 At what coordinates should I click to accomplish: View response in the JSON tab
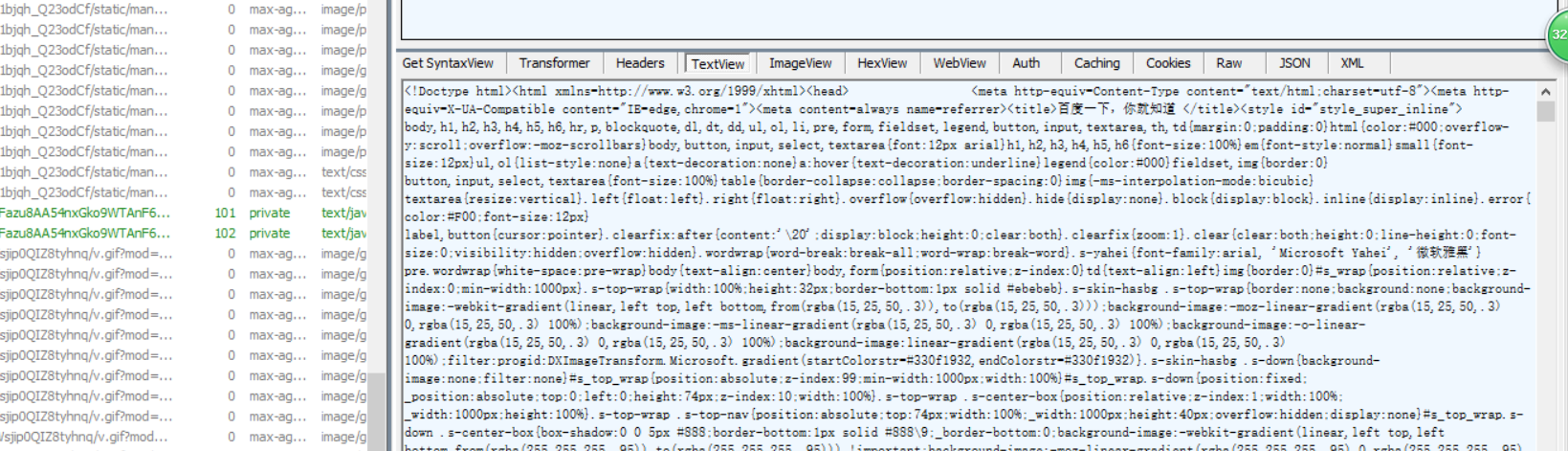point(1294,63)
